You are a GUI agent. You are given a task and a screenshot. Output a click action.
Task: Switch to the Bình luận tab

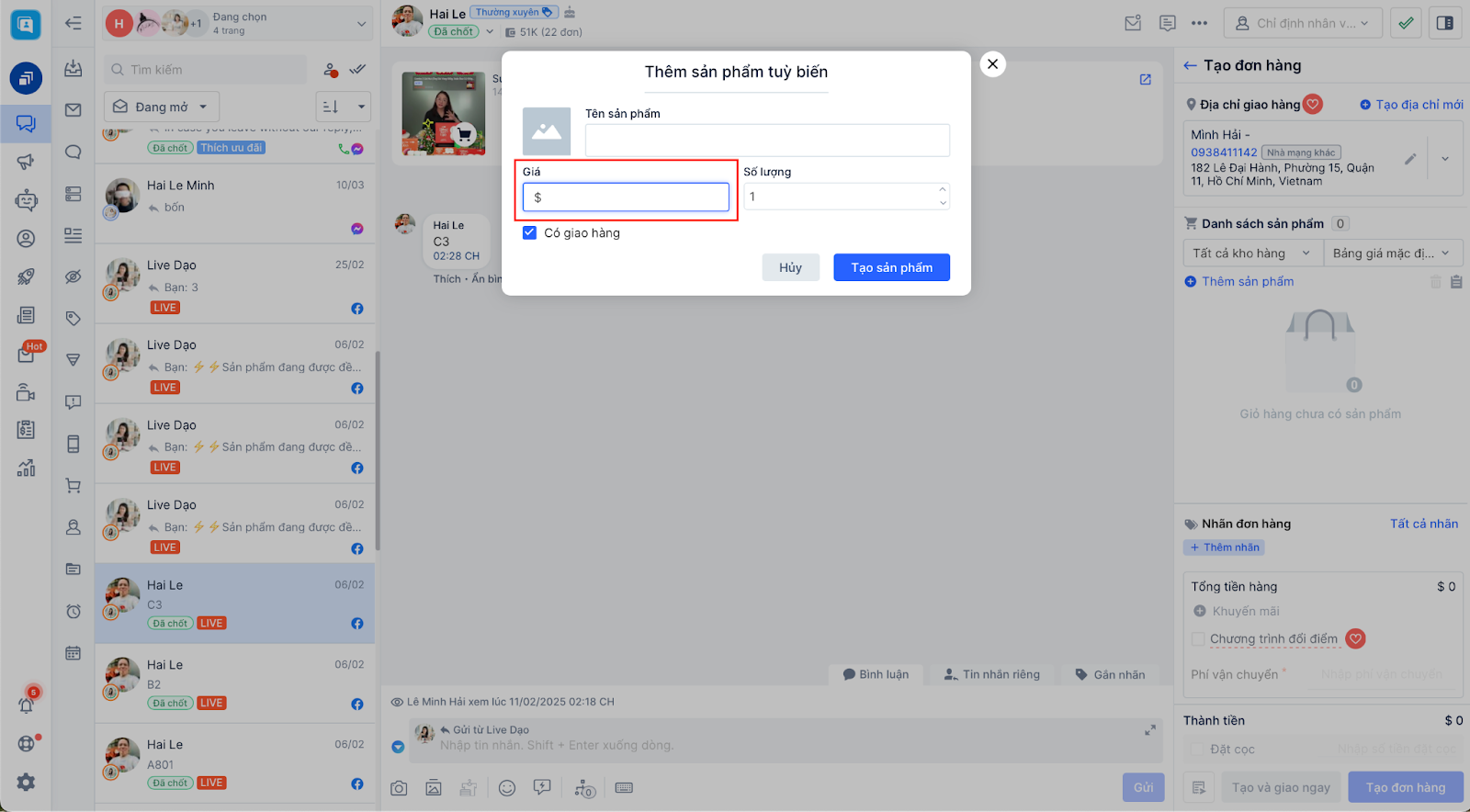(x=876, y=674)
